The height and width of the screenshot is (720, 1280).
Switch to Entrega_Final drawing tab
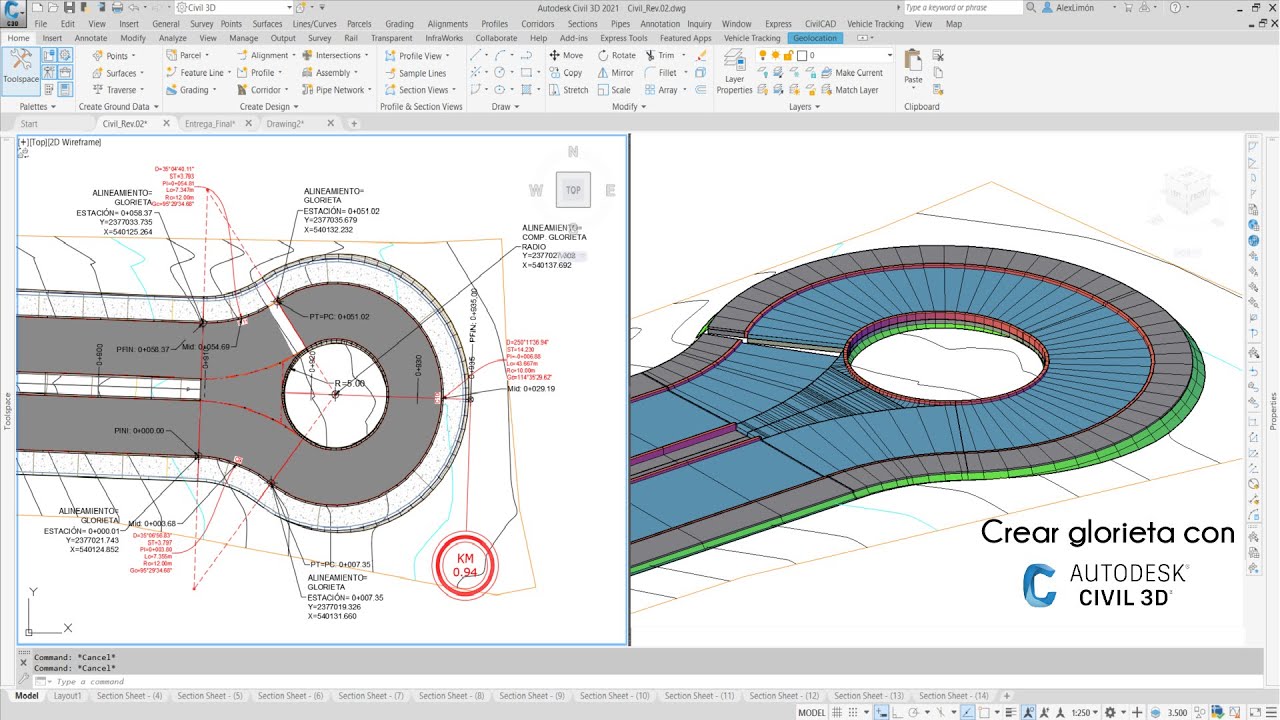(x=210, y=124)
